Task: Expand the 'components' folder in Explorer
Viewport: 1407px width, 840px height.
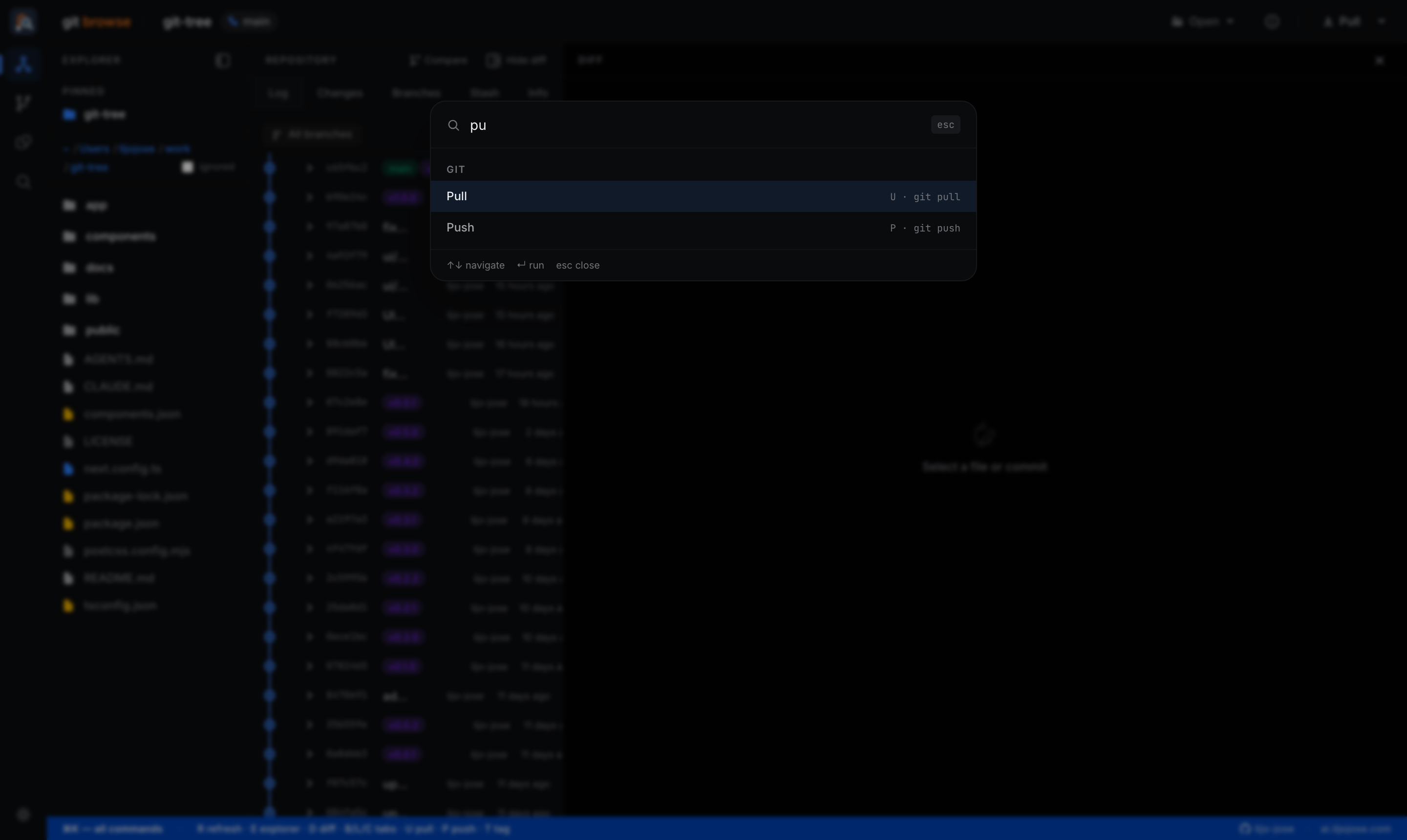Action: 109,236
